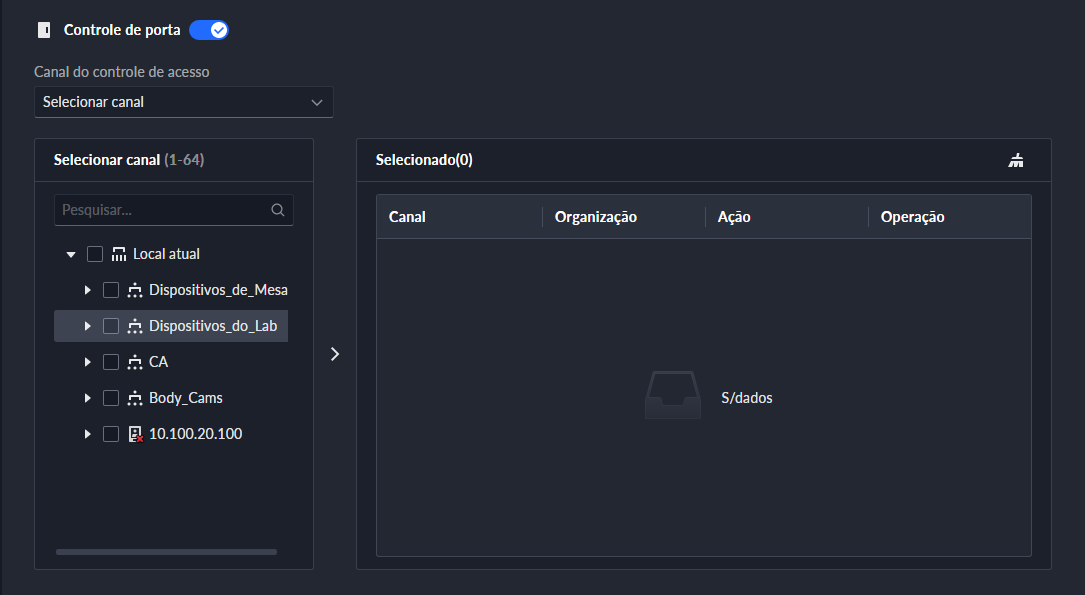This screenshot has width=1085, height=595.
Task: Check the Local atual checkbox
Action: [x=95, y=254]
